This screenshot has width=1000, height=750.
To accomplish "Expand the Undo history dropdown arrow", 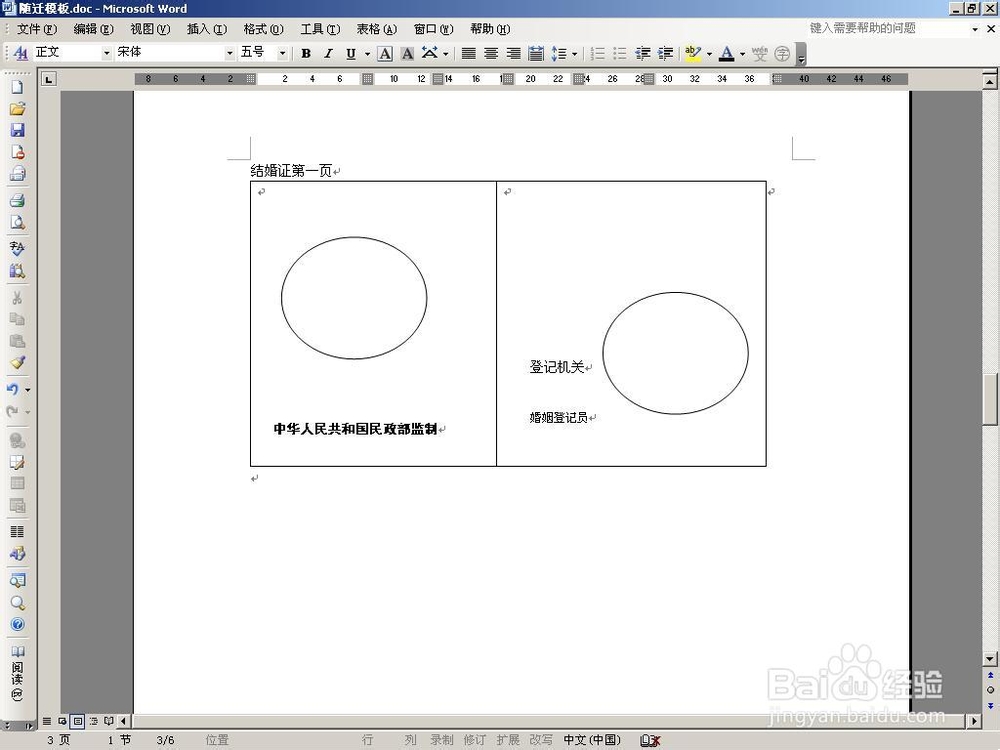I will coord(27,389).
